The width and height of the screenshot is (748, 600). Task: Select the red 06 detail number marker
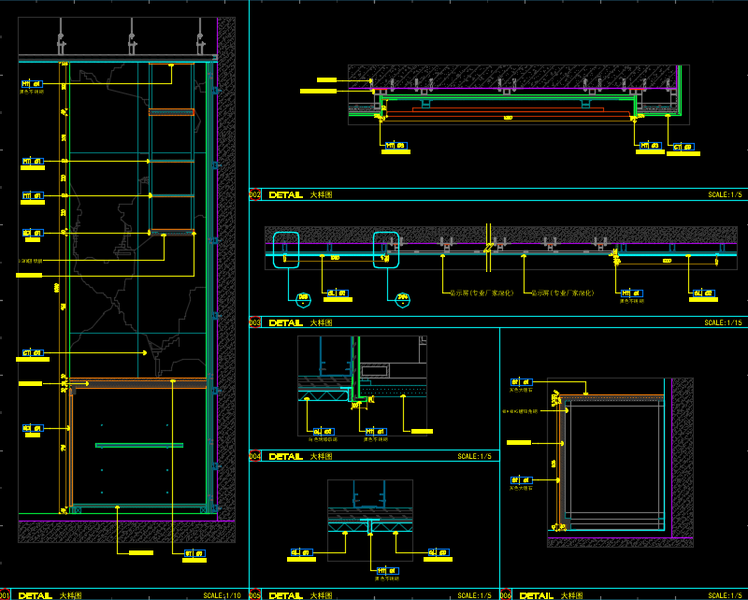click(x=506, y=595)
